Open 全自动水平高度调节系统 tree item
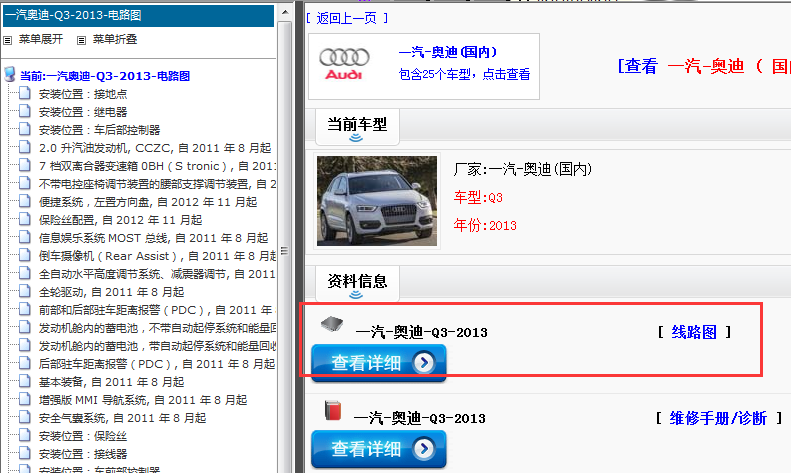Screen dimensions: 791x473 tap(157, 274)
